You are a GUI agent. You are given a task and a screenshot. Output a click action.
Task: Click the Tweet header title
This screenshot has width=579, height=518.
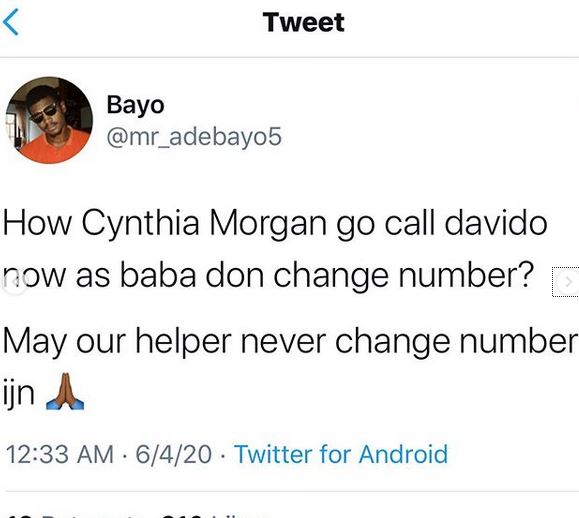click(304, 22)
